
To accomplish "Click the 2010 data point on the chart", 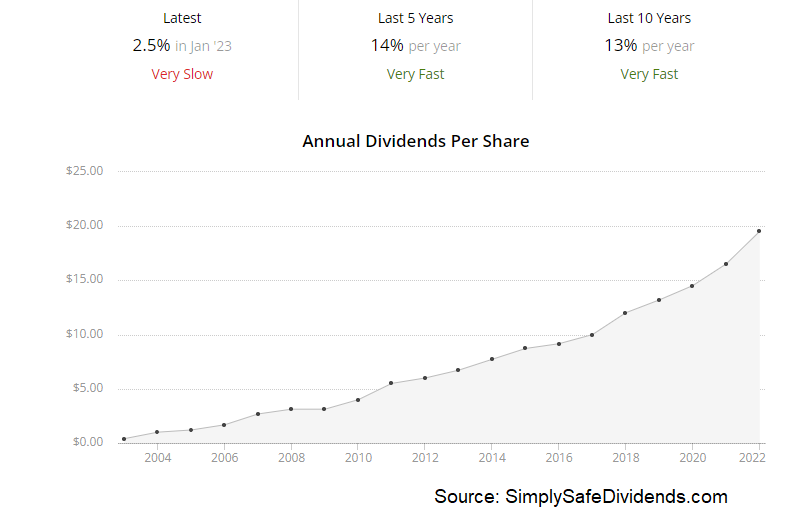I will point(358,400).
